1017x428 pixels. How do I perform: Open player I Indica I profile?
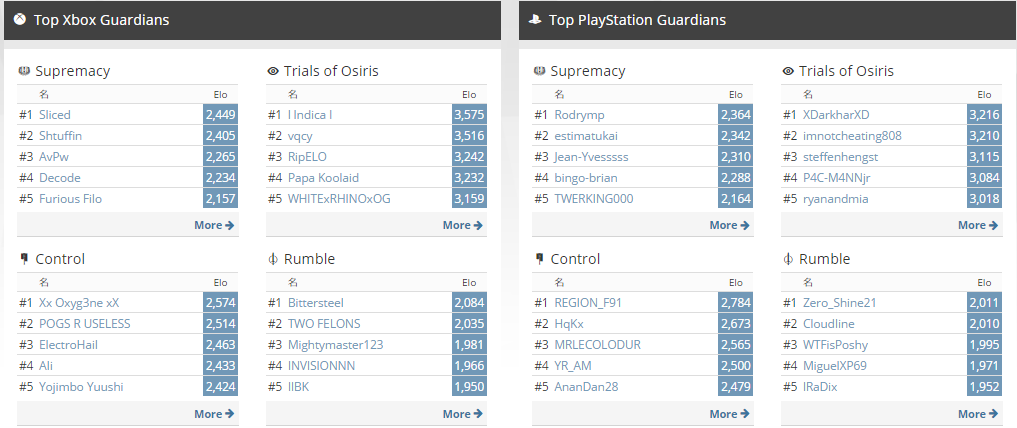[x=310, y=115]
